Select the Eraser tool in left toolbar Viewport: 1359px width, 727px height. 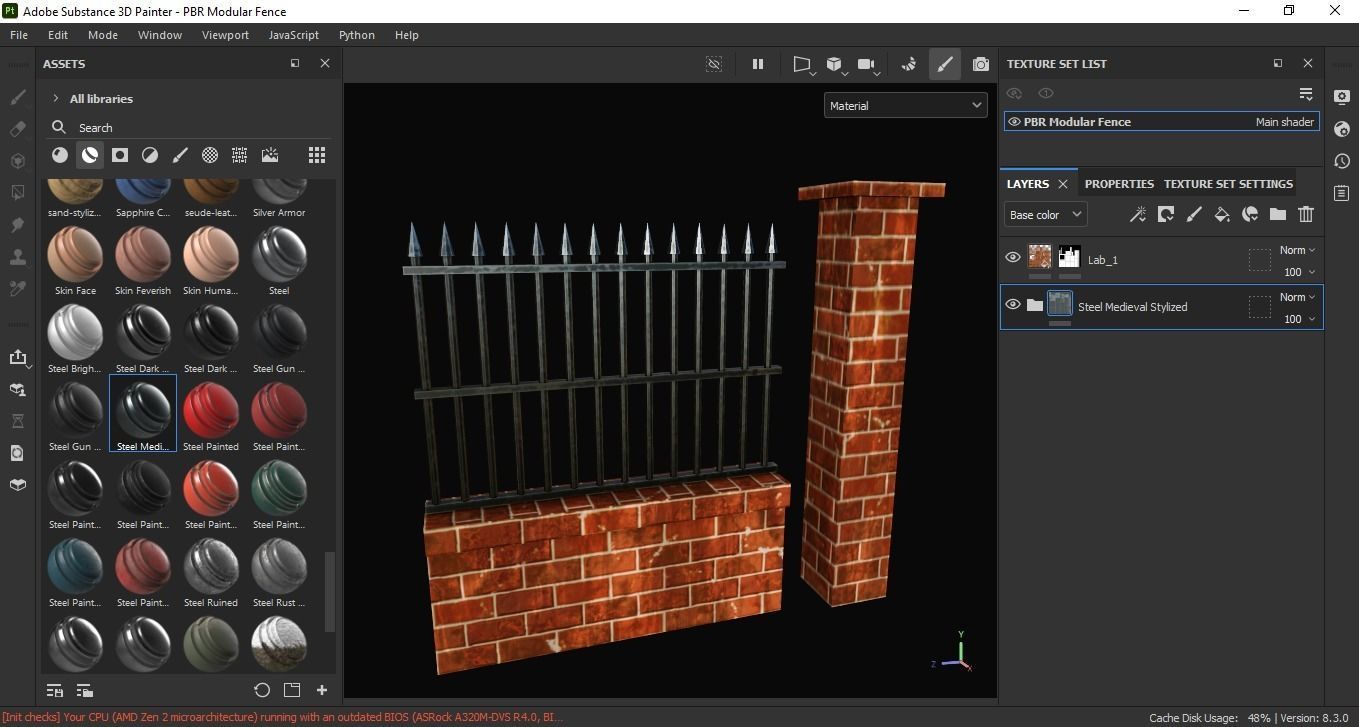click(17, 129)
